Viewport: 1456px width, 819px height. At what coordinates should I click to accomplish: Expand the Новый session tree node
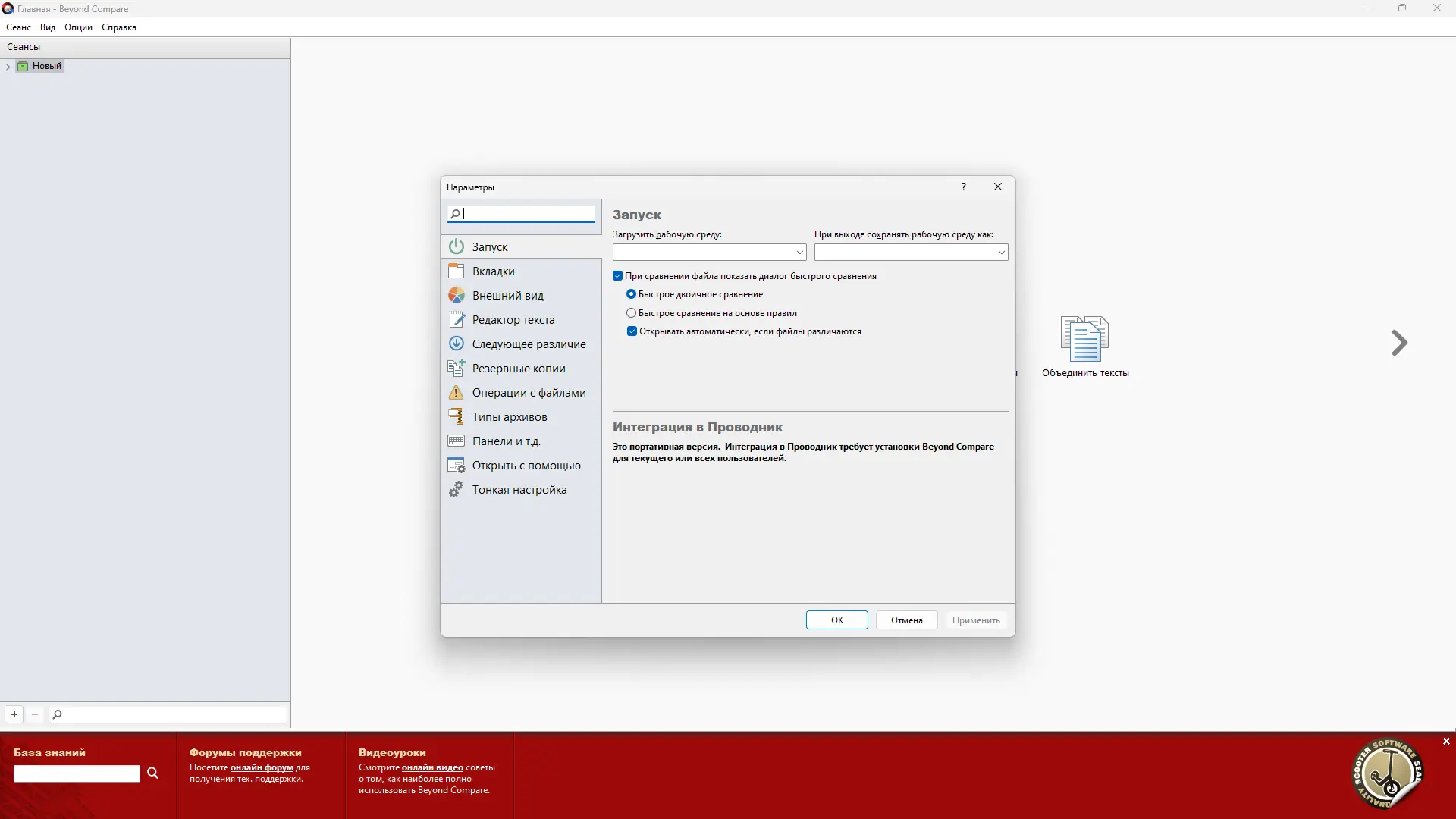[8, 67]
